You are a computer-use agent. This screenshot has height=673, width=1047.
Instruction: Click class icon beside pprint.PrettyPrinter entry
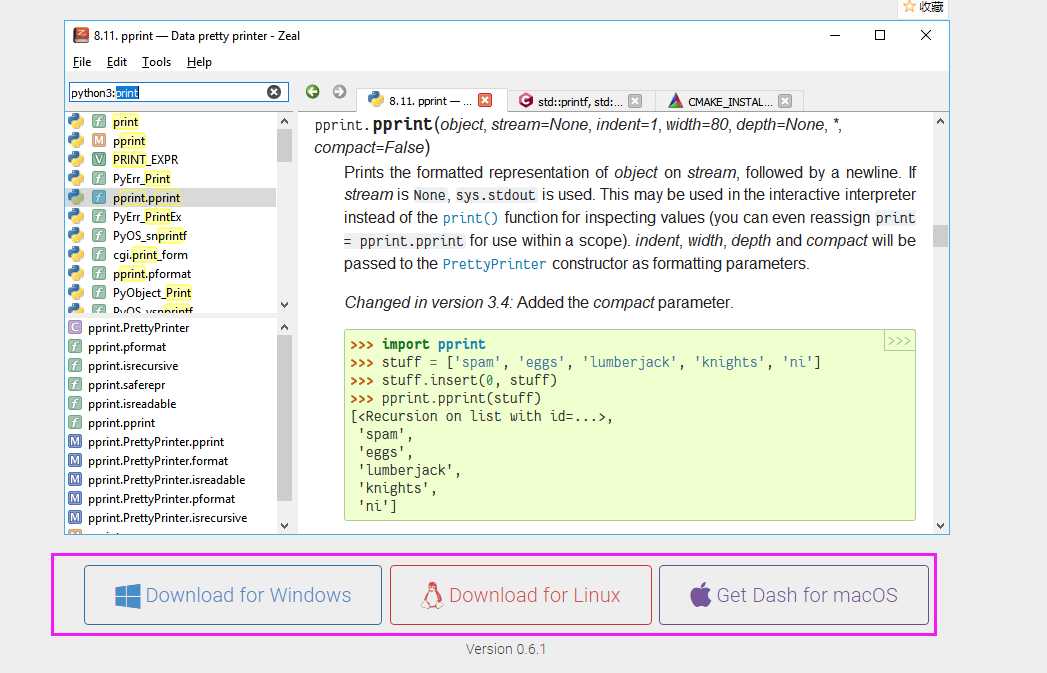coord(75,327)
